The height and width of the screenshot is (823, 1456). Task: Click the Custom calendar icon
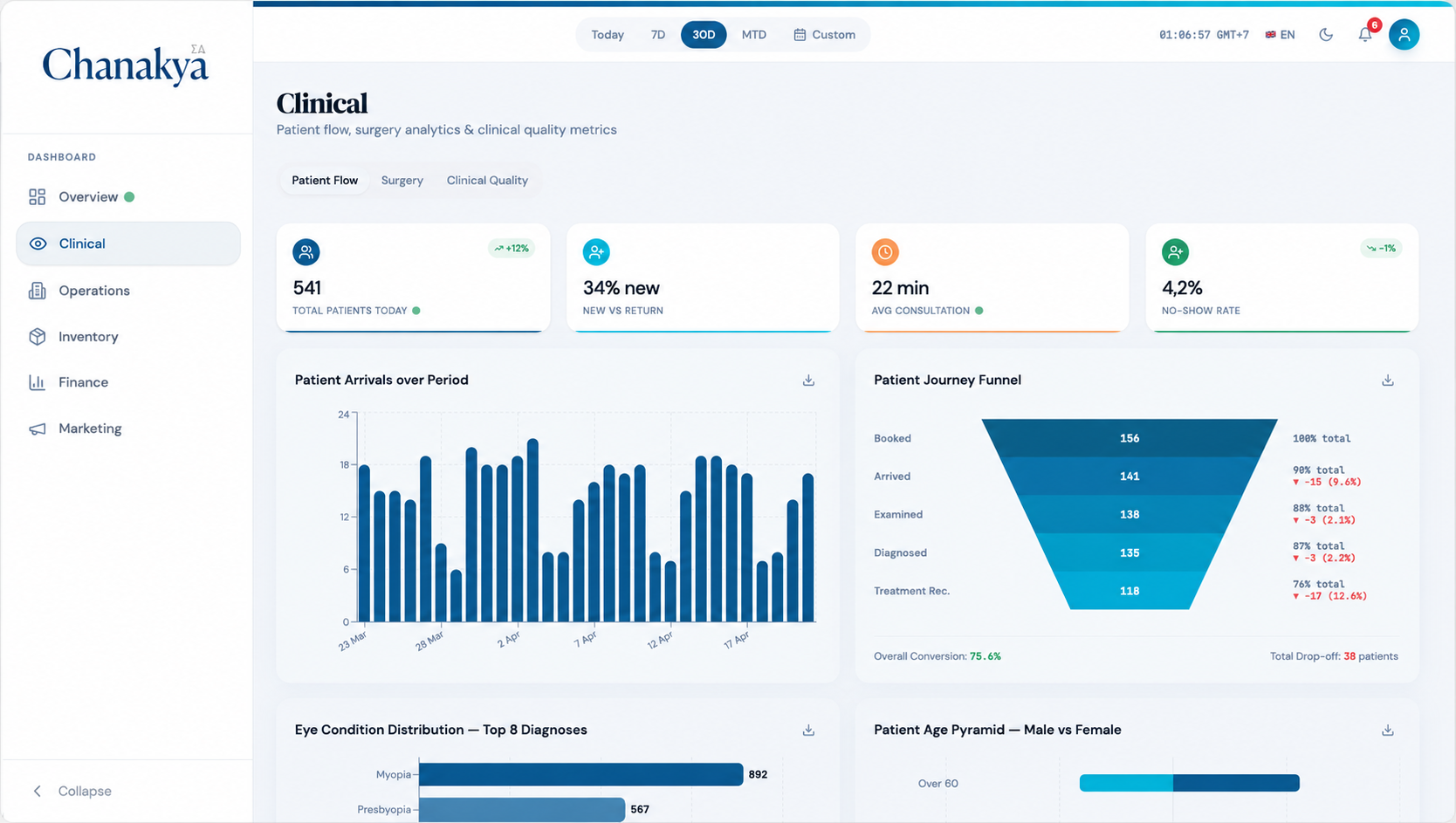800,35
